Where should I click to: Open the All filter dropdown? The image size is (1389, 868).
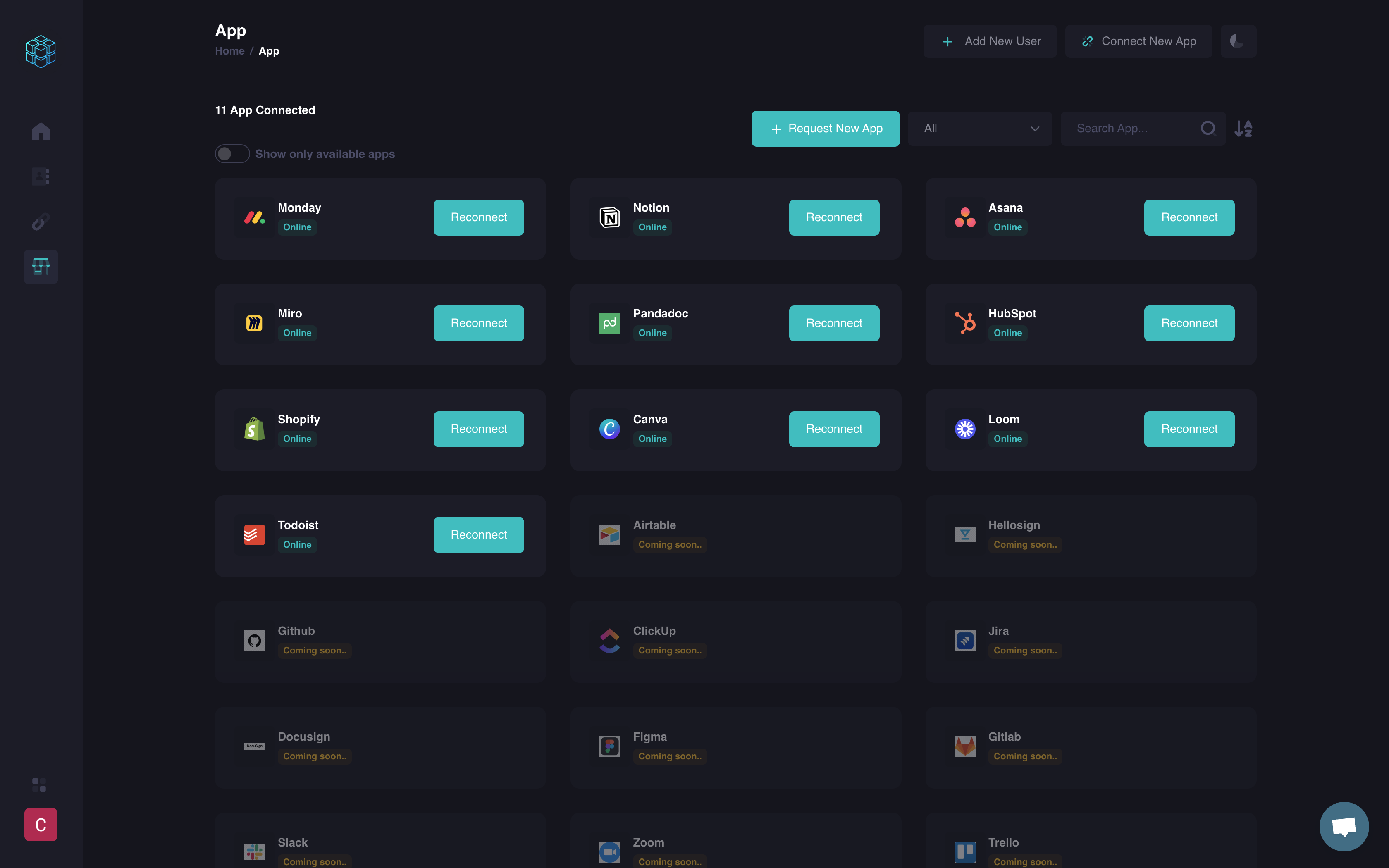click(980, 129)
